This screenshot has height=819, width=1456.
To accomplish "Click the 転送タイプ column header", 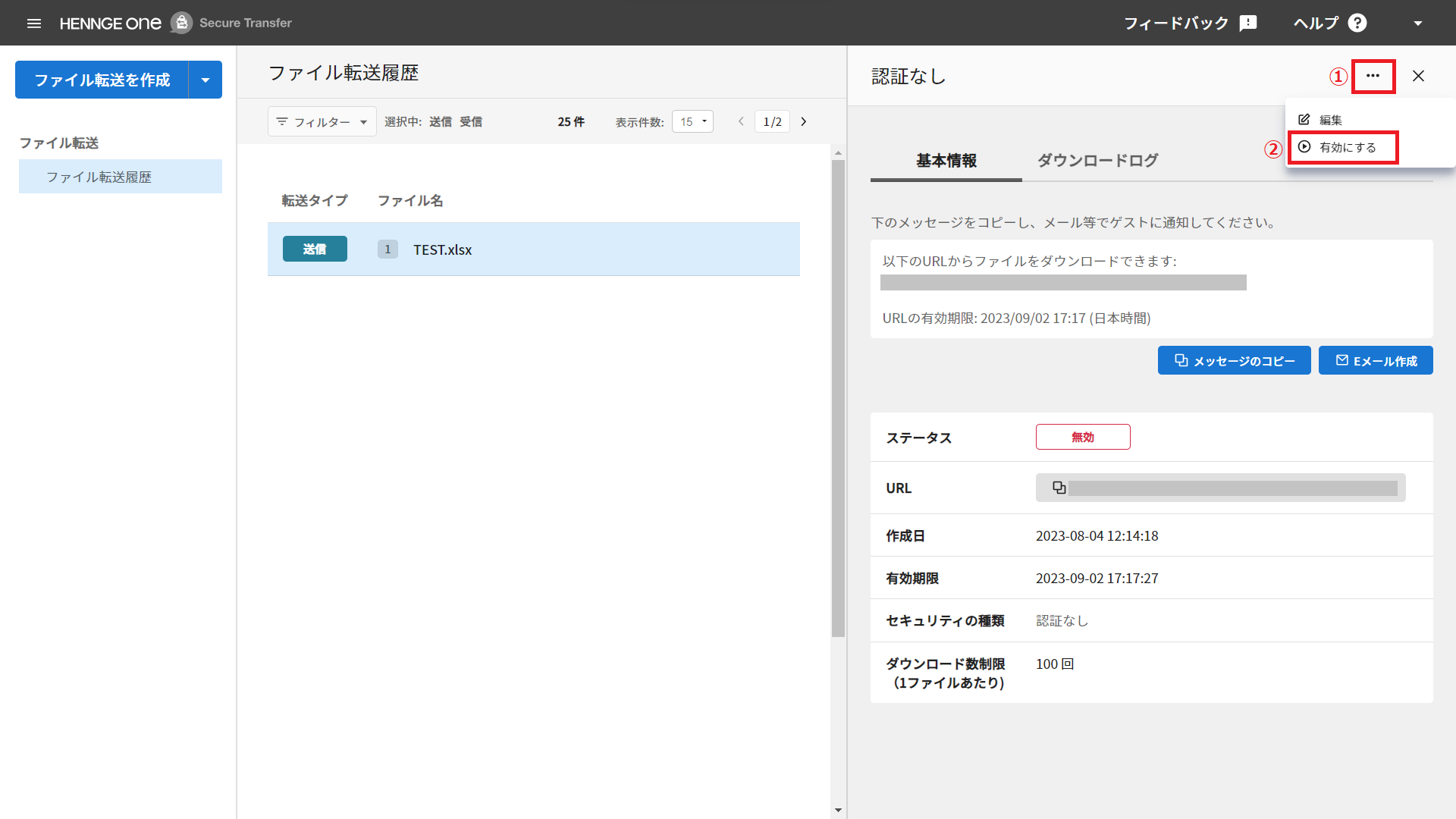I will pos(315,200).
